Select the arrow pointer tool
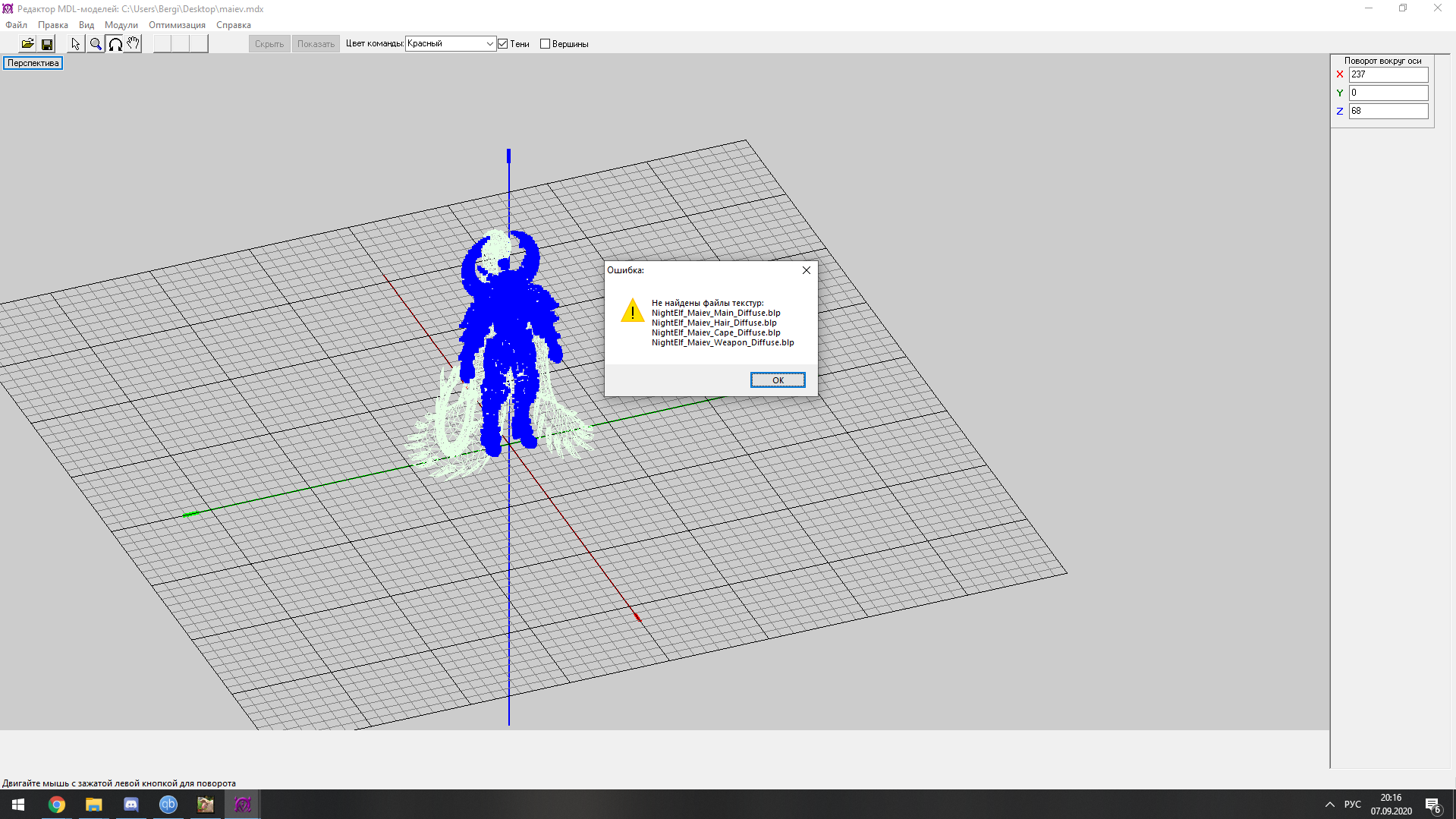The width and height of the screenshot is (1456, 819). click(x=75, y=44)
